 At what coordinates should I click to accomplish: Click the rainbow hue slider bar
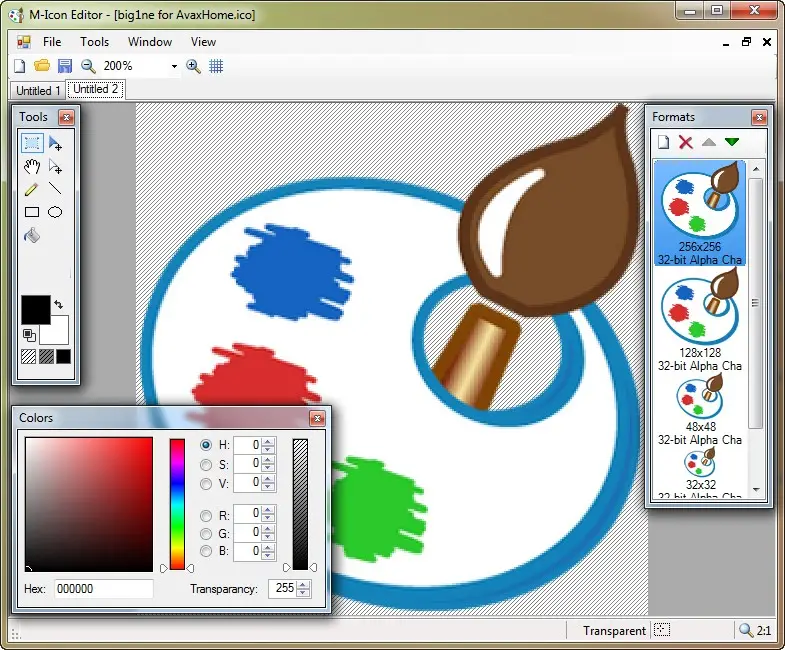click(x=177, y=504)
